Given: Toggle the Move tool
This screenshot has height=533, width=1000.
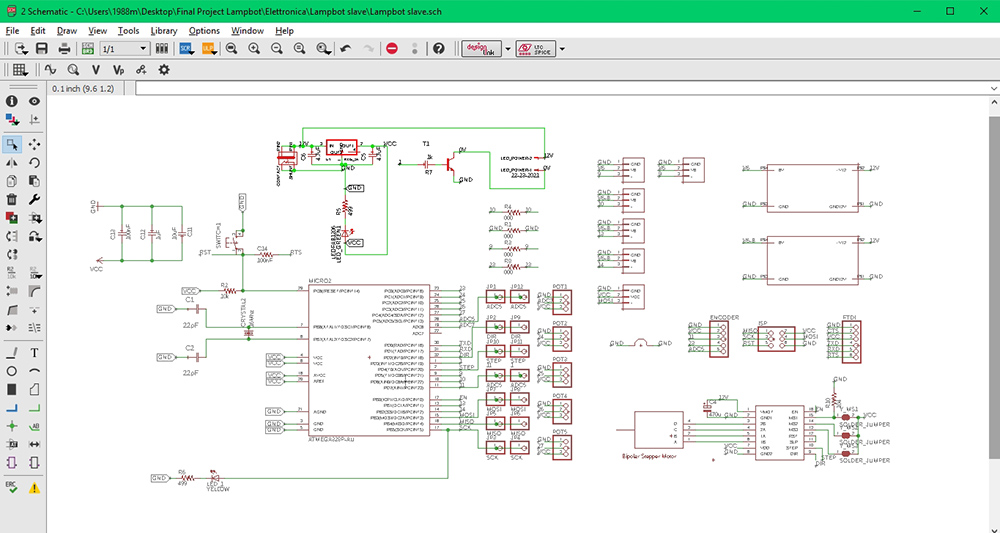Looking at the screenshot, I should click(x=35, y=145).
